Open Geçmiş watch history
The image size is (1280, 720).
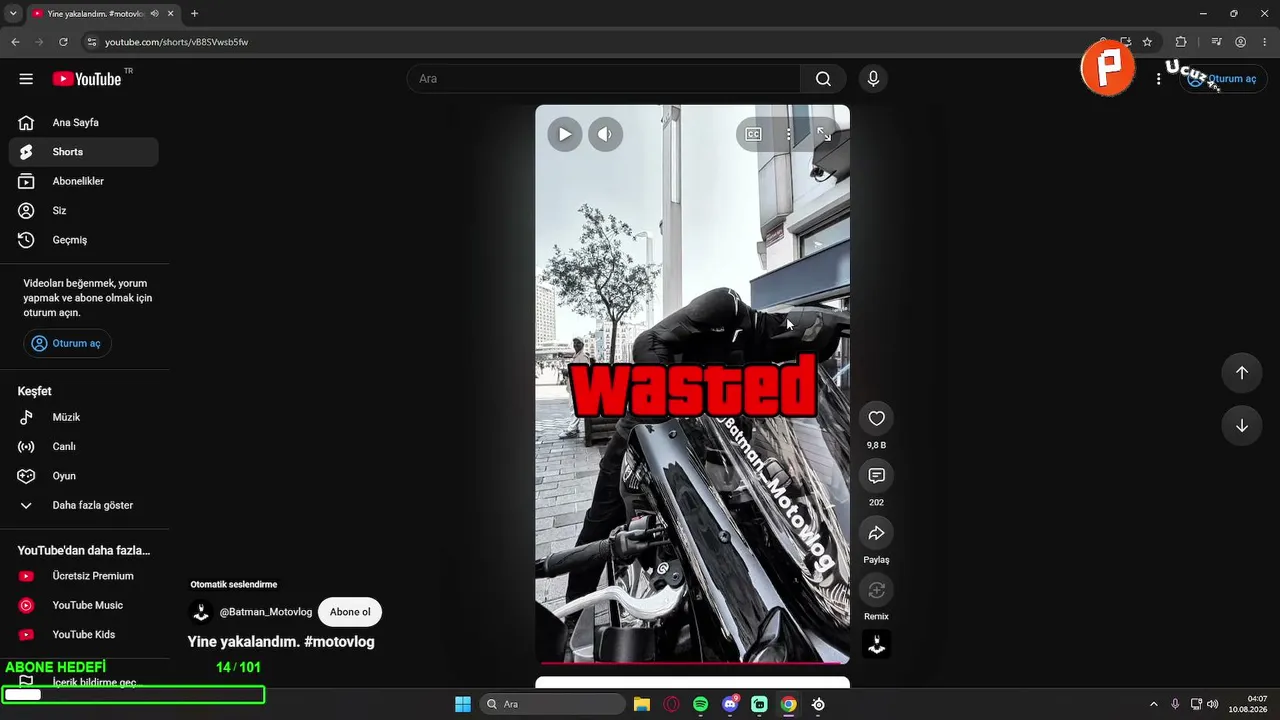(x=84, y=240)
